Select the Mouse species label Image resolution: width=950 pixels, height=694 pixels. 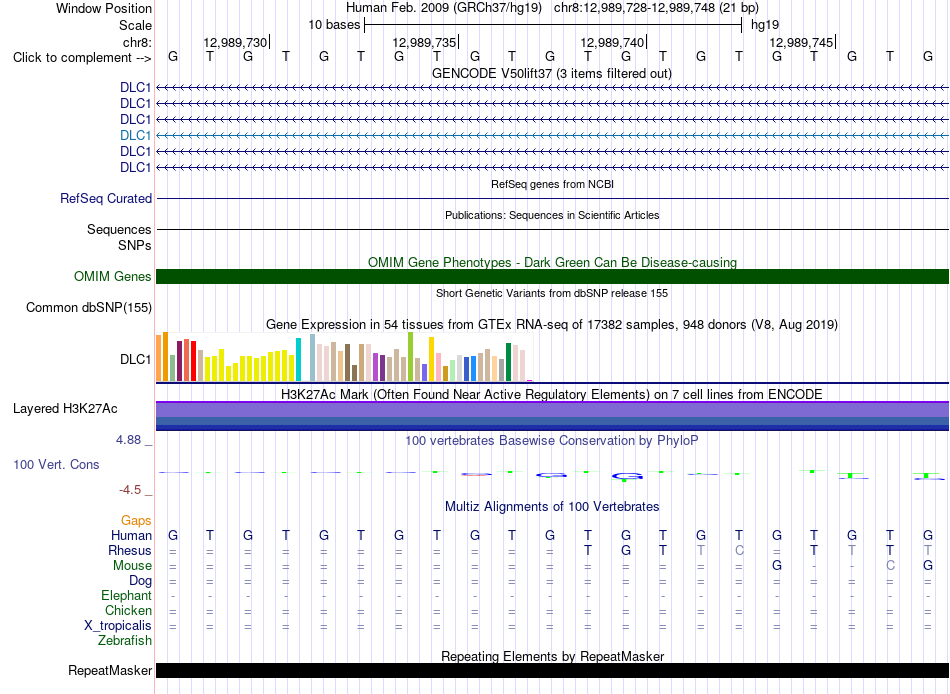(132, 566)
